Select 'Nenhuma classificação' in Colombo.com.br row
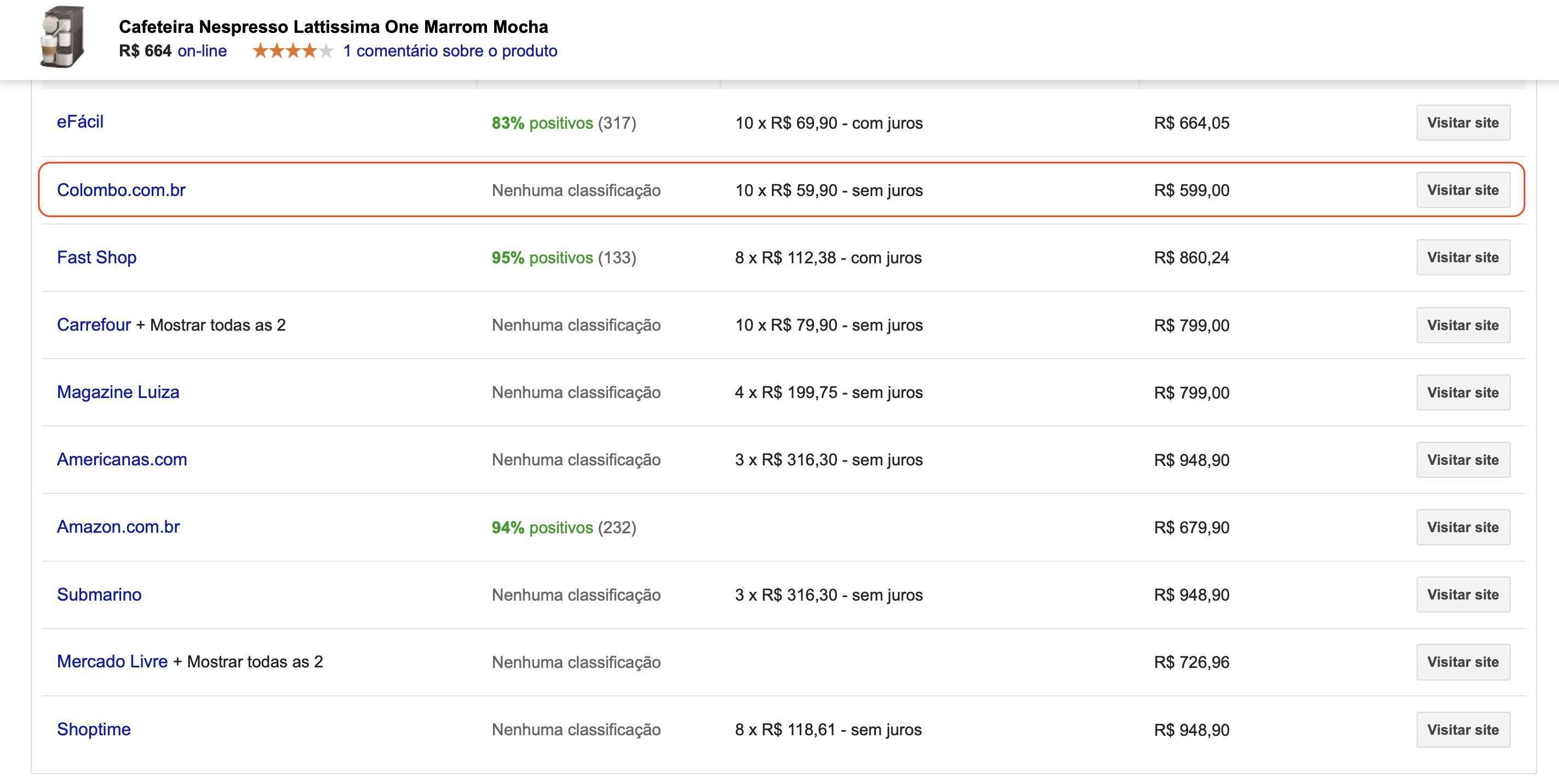1559x784 pixels. [x=576, y=191]
